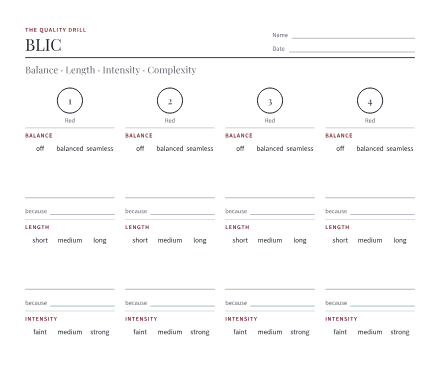Click the BLIC title heading
This screenshot has height=373, width=440.
click(43, 45)
